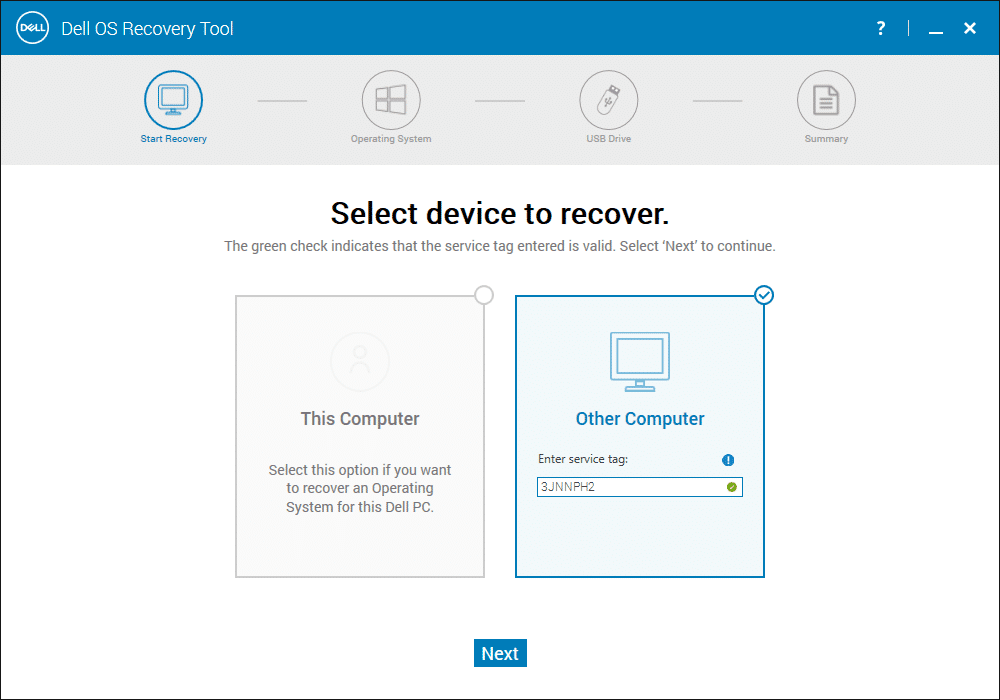Click Next to continue
This screenshot has height=700, width=1000.
[x=500, y=653]
